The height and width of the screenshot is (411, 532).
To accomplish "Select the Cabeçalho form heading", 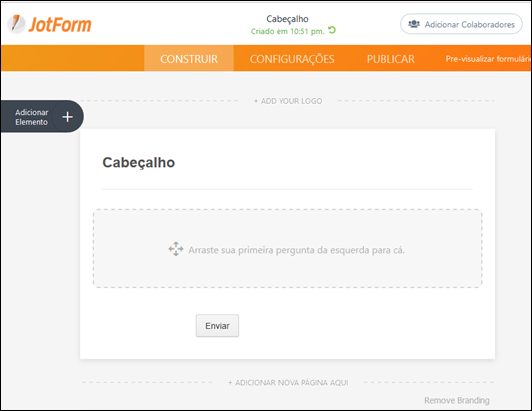I will pyautogui.click(x=138, y=163).
